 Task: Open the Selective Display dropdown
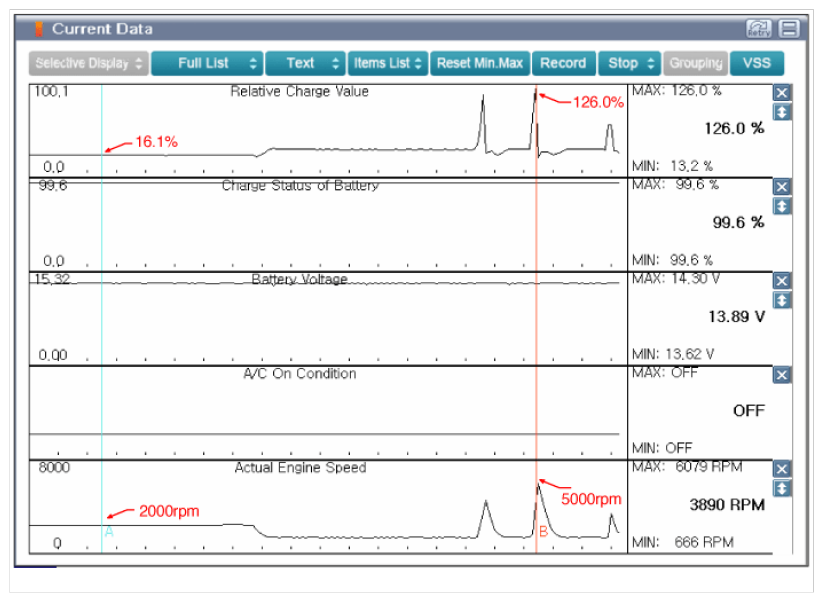coord(88,63)
